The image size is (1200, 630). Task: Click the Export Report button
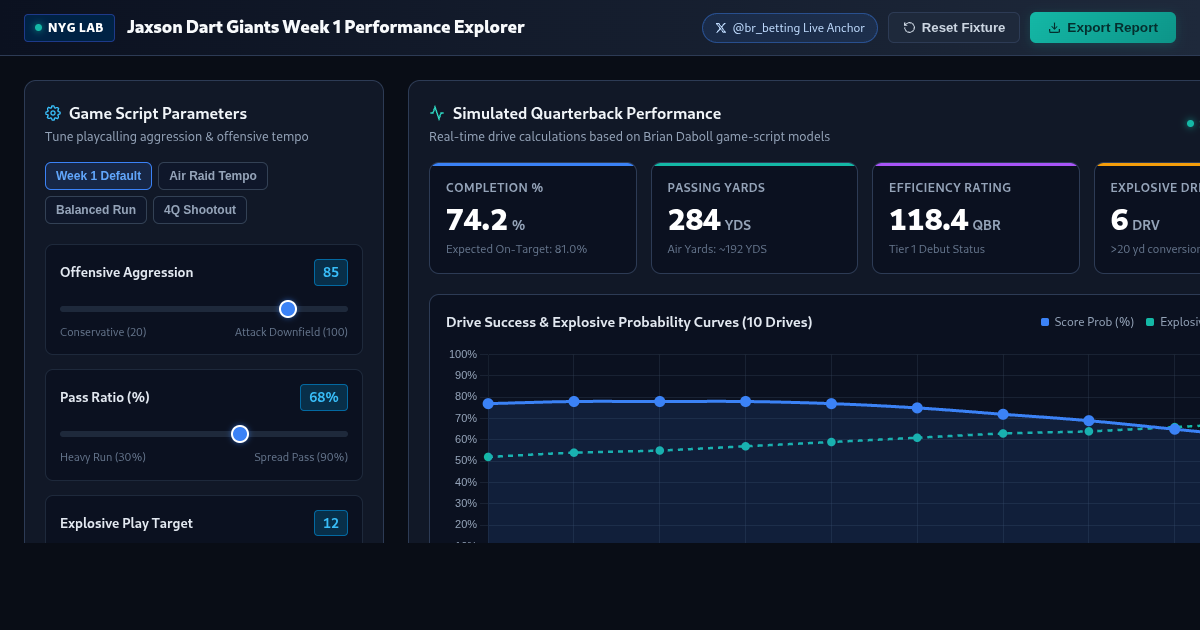click(1103, 28)
